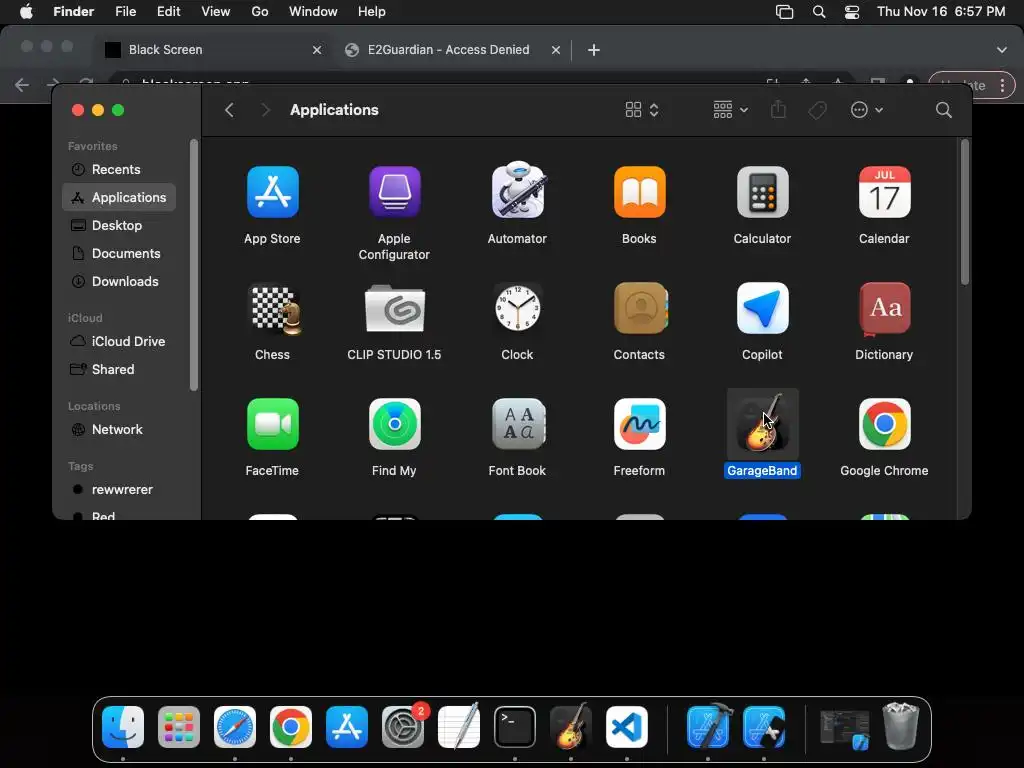Open the Group By dropdown in Finder
This screenshot has width=1024, height=768.
pos(730,110)
